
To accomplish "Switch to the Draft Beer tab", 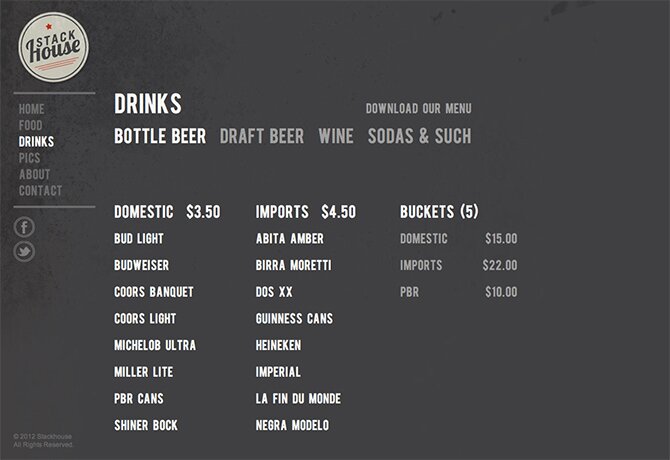I will [262, 136].
